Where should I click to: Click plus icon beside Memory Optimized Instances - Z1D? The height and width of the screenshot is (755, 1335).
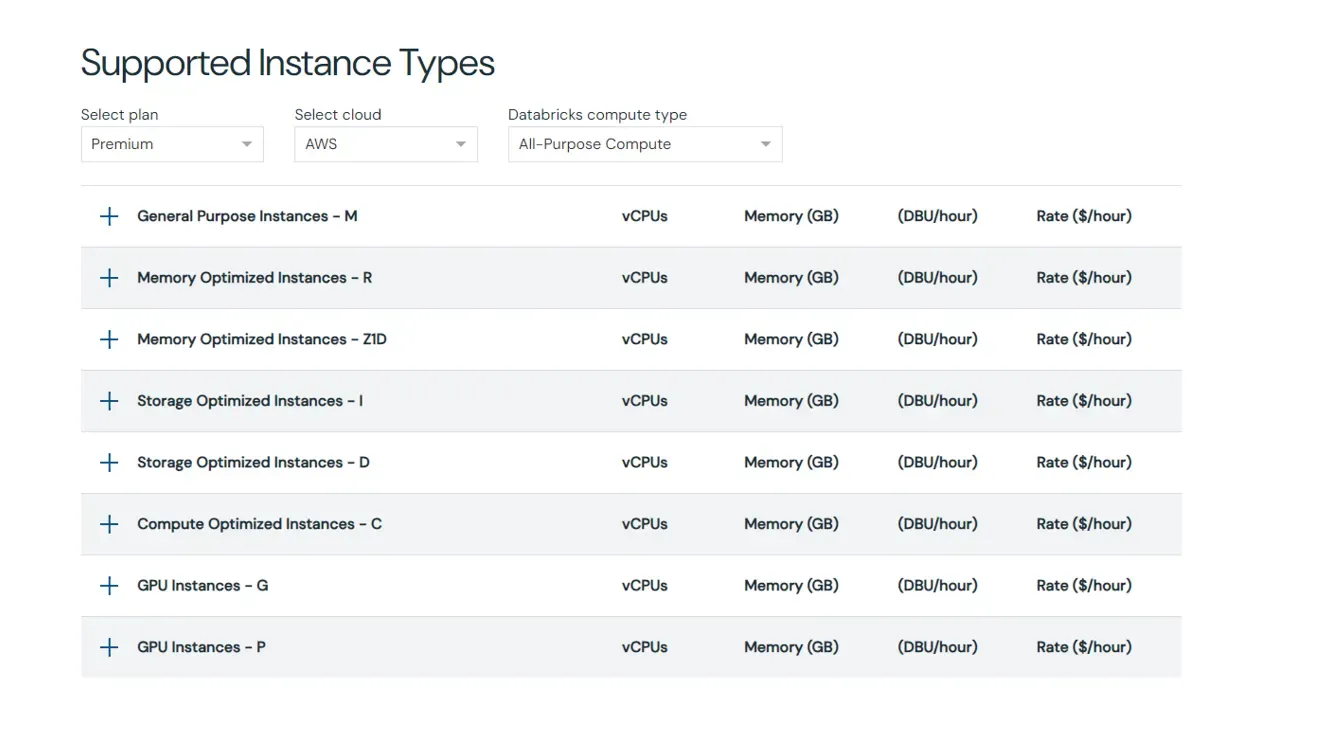[x=109, y=340]
